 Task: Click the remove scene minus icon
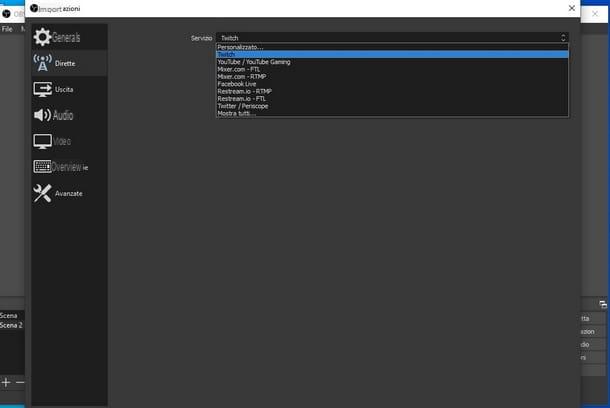click(20, 382)
